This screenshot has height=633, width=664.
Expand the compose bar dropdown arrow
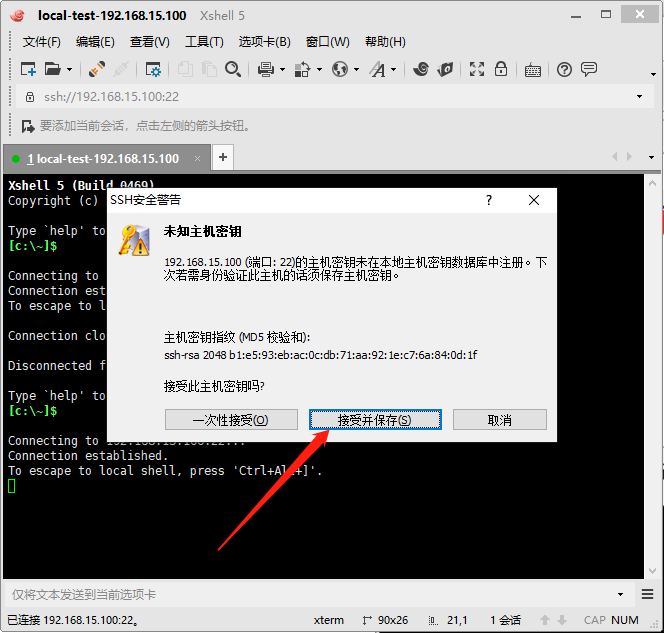(x=620, y=594)
